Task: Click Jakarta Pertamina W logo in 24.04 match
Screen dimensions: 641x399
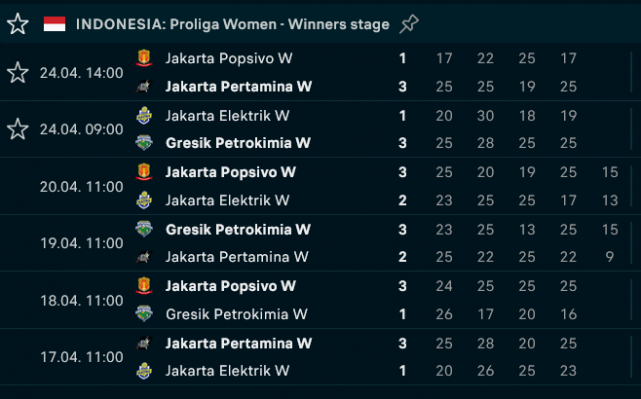Action: (x=144, y=86)
